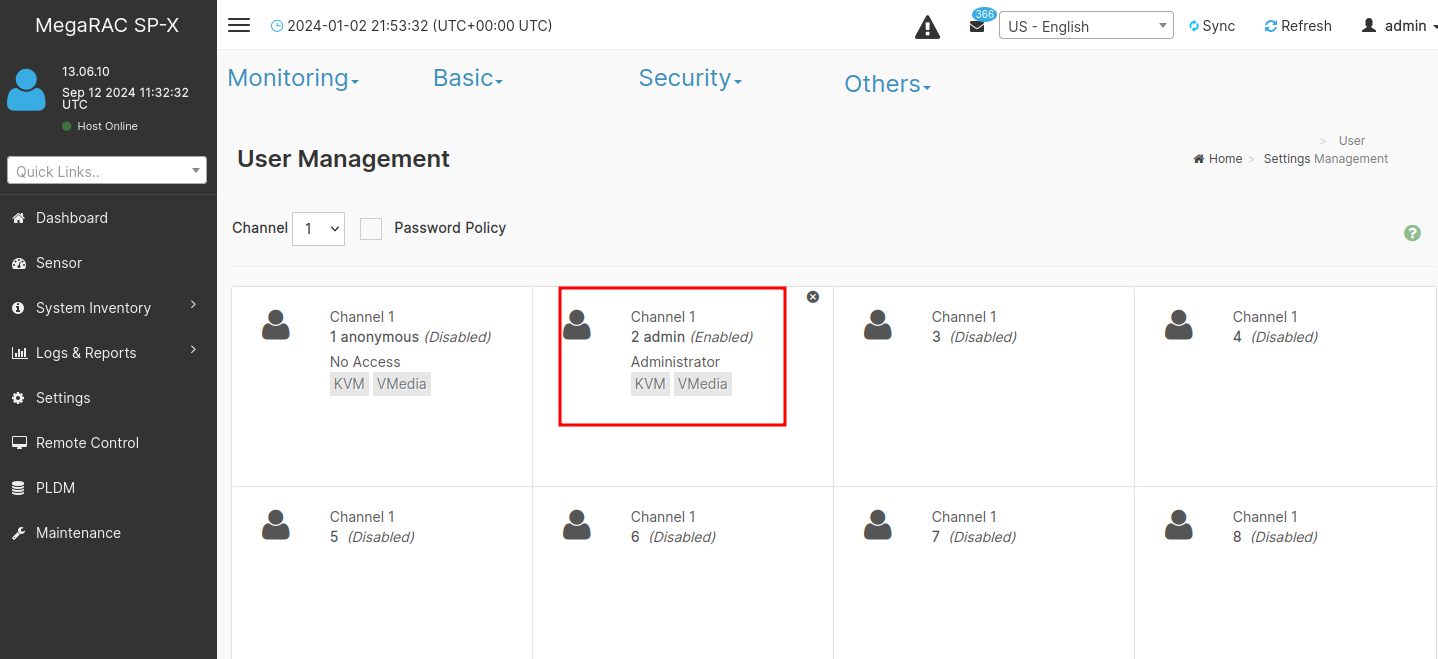Click the hamburger menu toggle icon
1438x659 pixels.
[x=239, y=26]
